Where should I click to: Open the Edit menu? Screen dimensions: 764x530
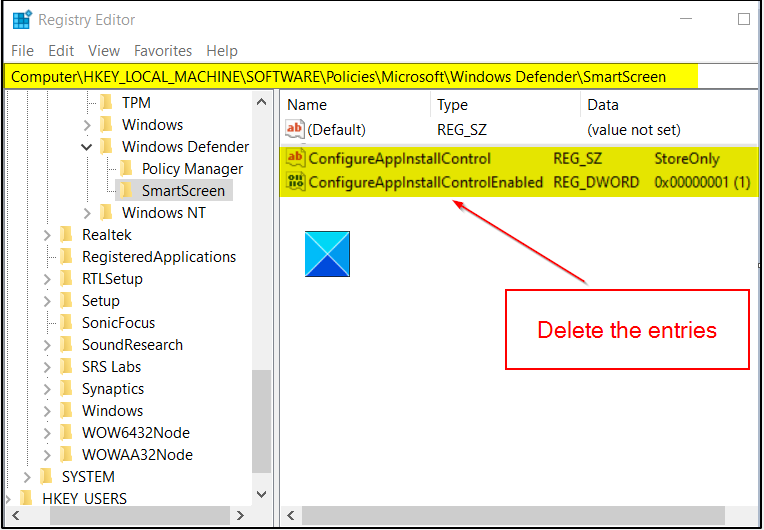tap(61, 51)
